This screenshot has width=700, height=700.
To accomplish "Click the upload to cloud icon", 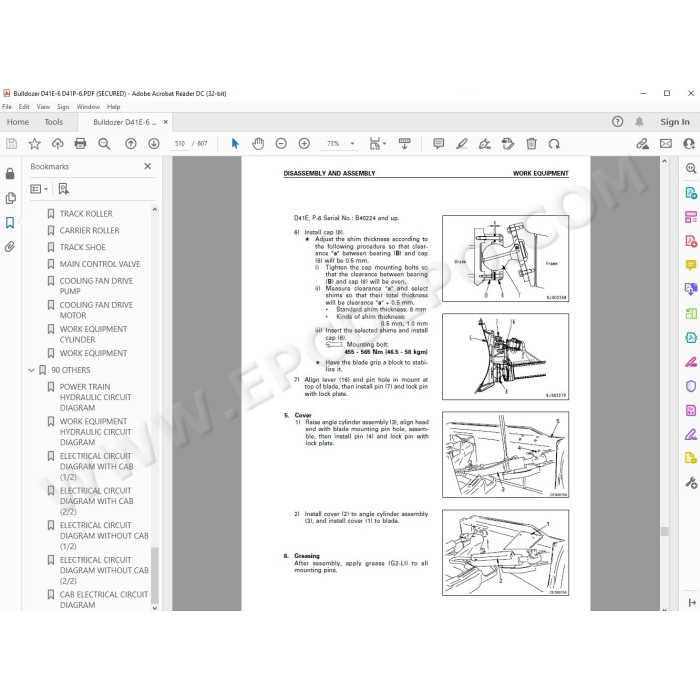I will tap(58, 144).
